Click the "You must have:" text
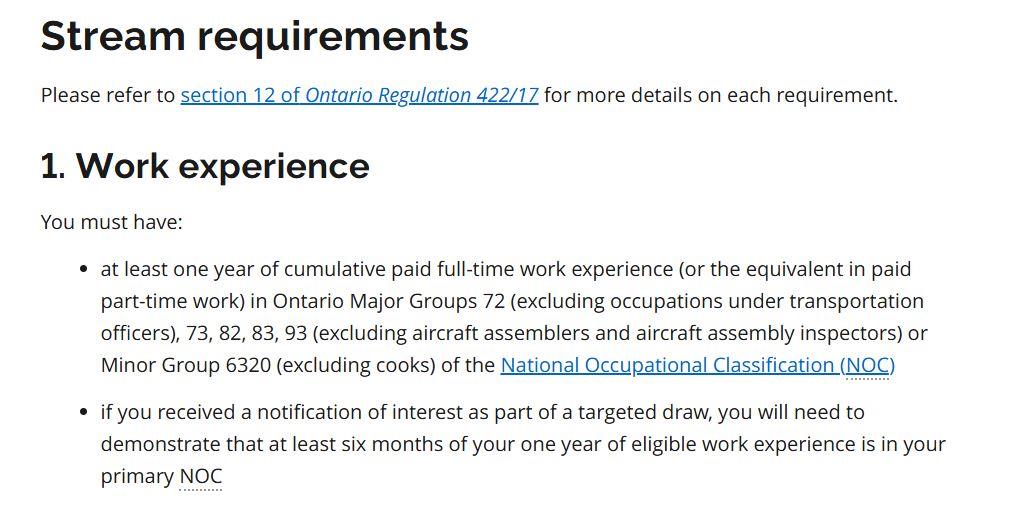The height and width of the screenshot is (511, 1013). [x=111, y=222]
